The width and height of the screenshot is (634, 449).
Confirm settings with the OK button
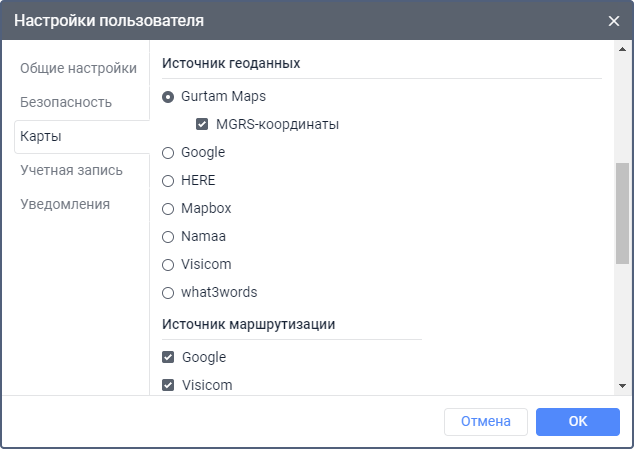pos(577,422)
